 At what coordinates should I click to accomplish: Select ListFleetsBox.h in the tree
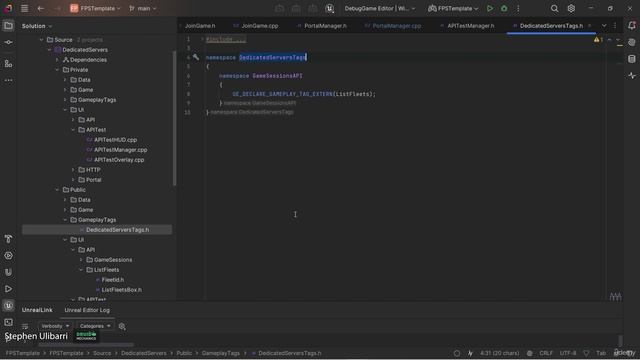(x=121, y=290)
